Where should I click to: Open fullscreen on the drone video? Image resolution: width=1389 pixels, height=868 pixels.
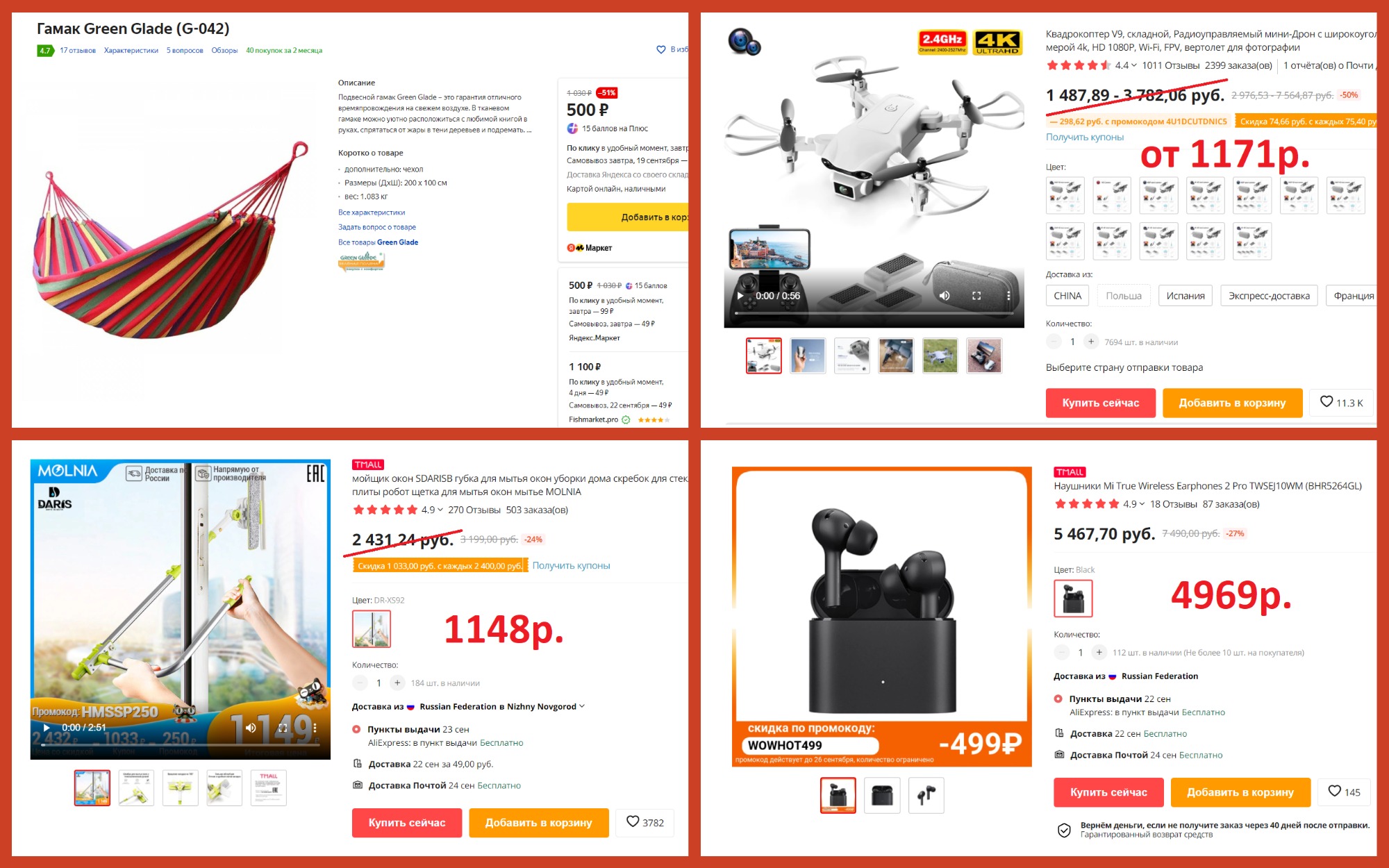[976, 296]
